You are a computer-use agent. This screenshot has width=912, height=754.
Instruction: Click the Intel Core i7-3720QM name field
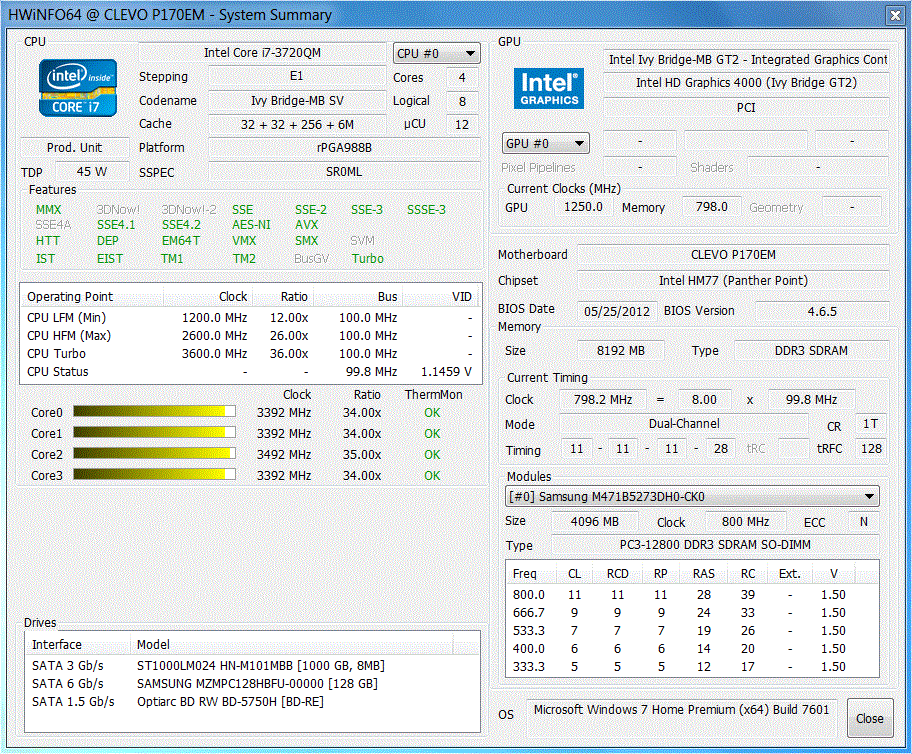click(262, 53)
